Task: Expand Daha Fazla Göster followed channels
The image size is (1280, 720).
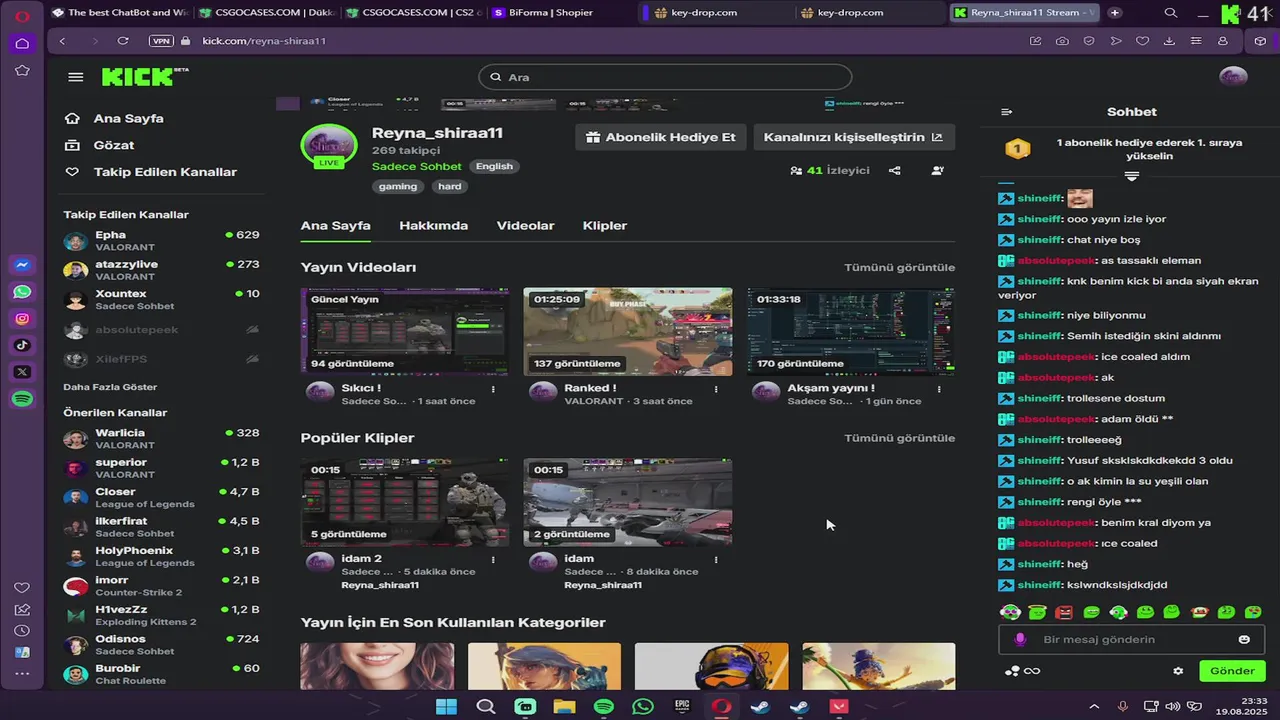Action: 110,387
